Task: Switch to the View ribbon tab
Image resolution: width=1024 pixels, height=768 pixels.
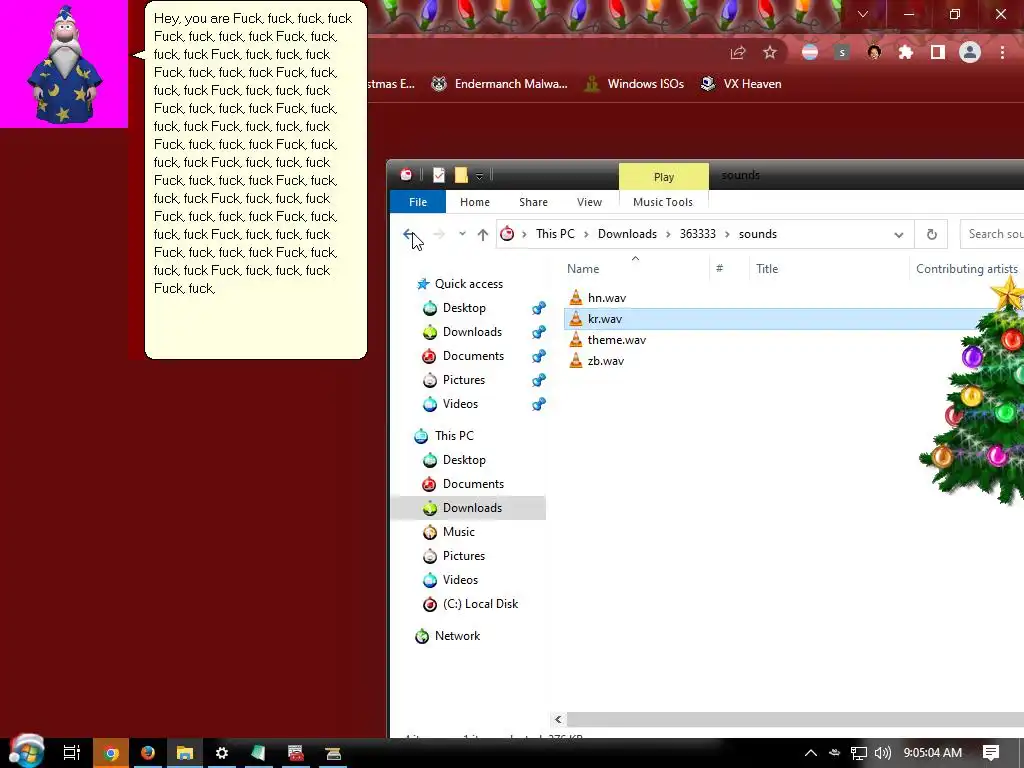Action: pyautogui.click(x=589, y=202)
